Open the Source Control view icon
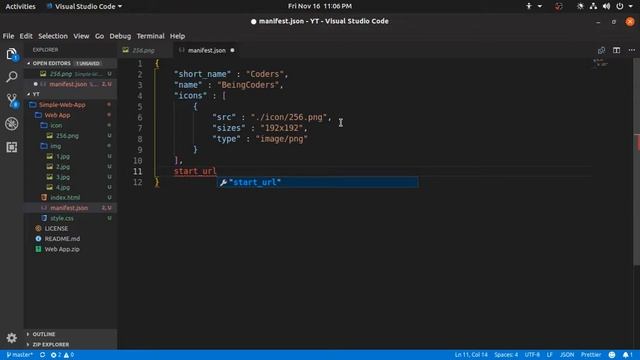640x360 pixels. (11, 100)
